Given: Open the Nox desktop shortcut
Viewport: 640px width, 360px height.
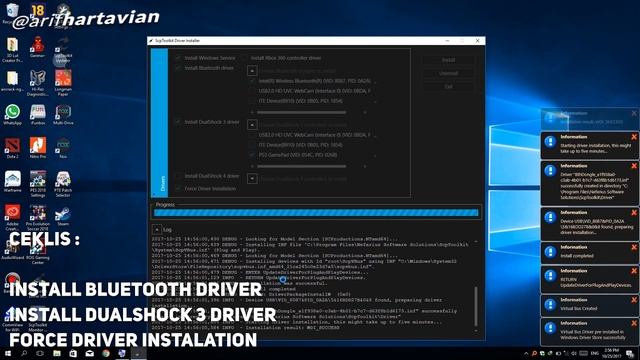Looking at the screenshot, I should [63, 148].
